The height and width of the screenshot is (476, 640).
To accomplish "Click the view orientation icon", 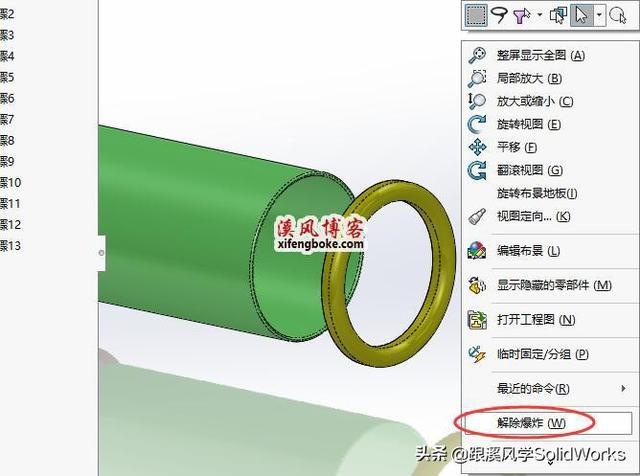I will point(477,216).
